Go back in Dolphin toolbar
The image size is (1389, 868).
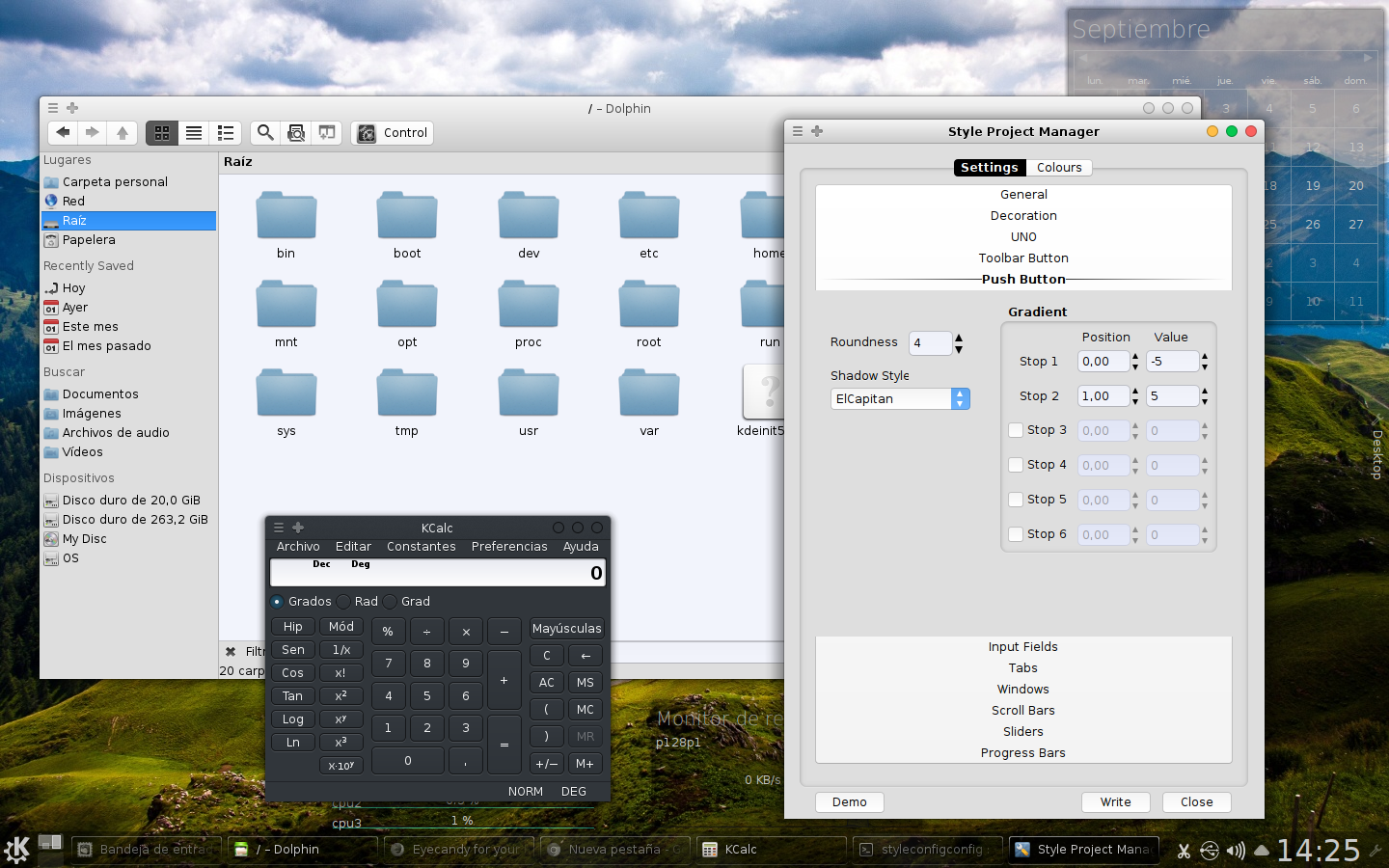click(63, 133)
